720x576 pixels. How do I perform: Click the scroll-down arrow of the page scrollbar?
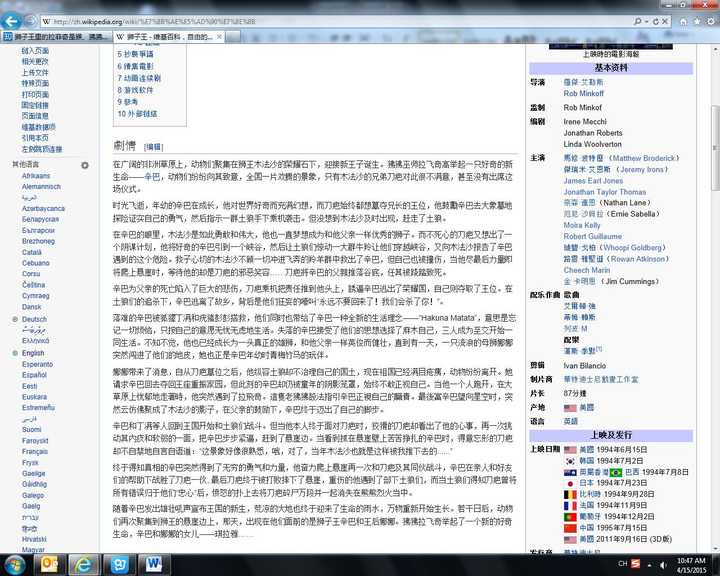click(715, 548)
